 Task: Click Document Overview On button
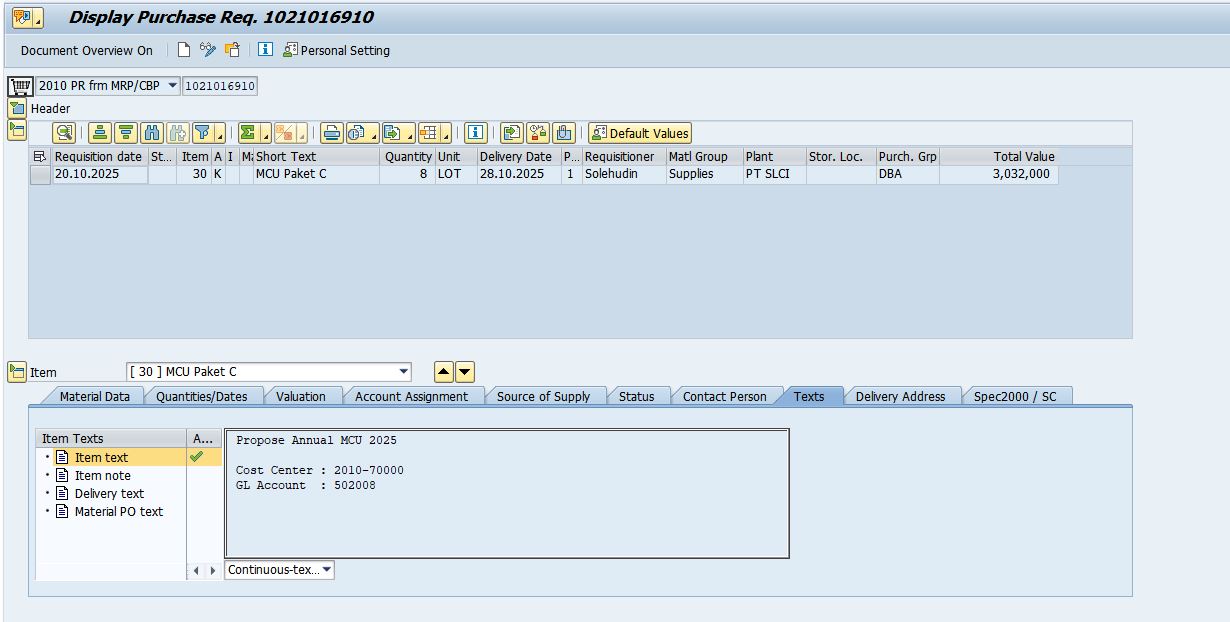click(87, 50)
